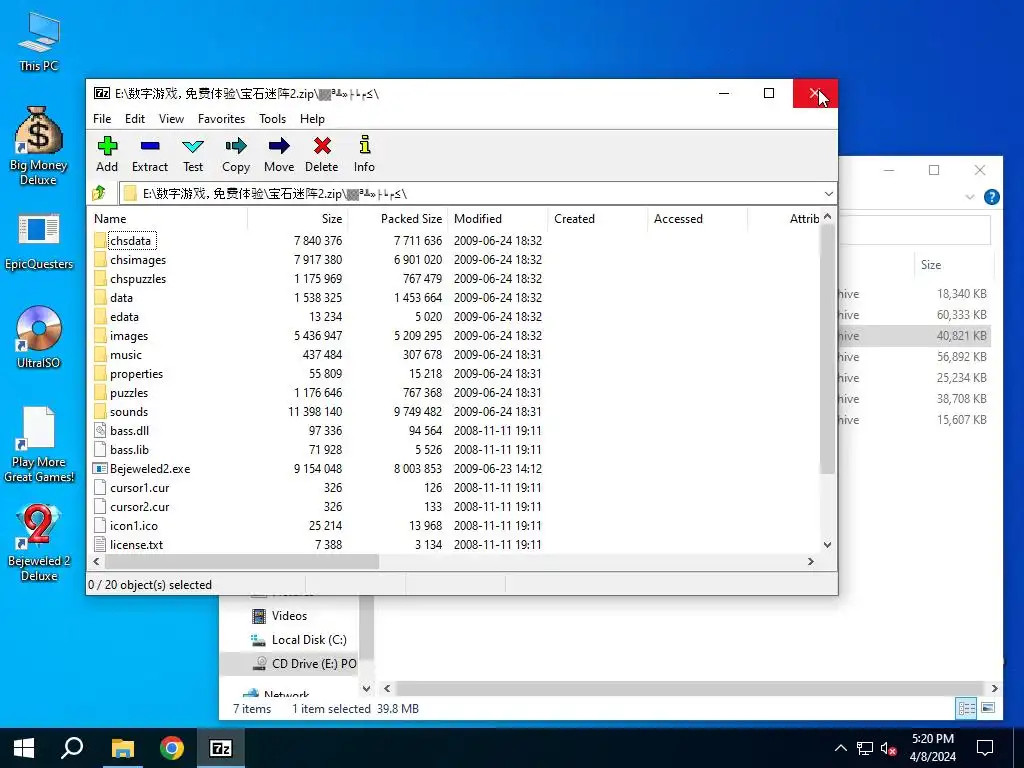Go up one folder level icon
Image resolution: width=1024 pixels, height=768 pixels.
pos(99,193)
